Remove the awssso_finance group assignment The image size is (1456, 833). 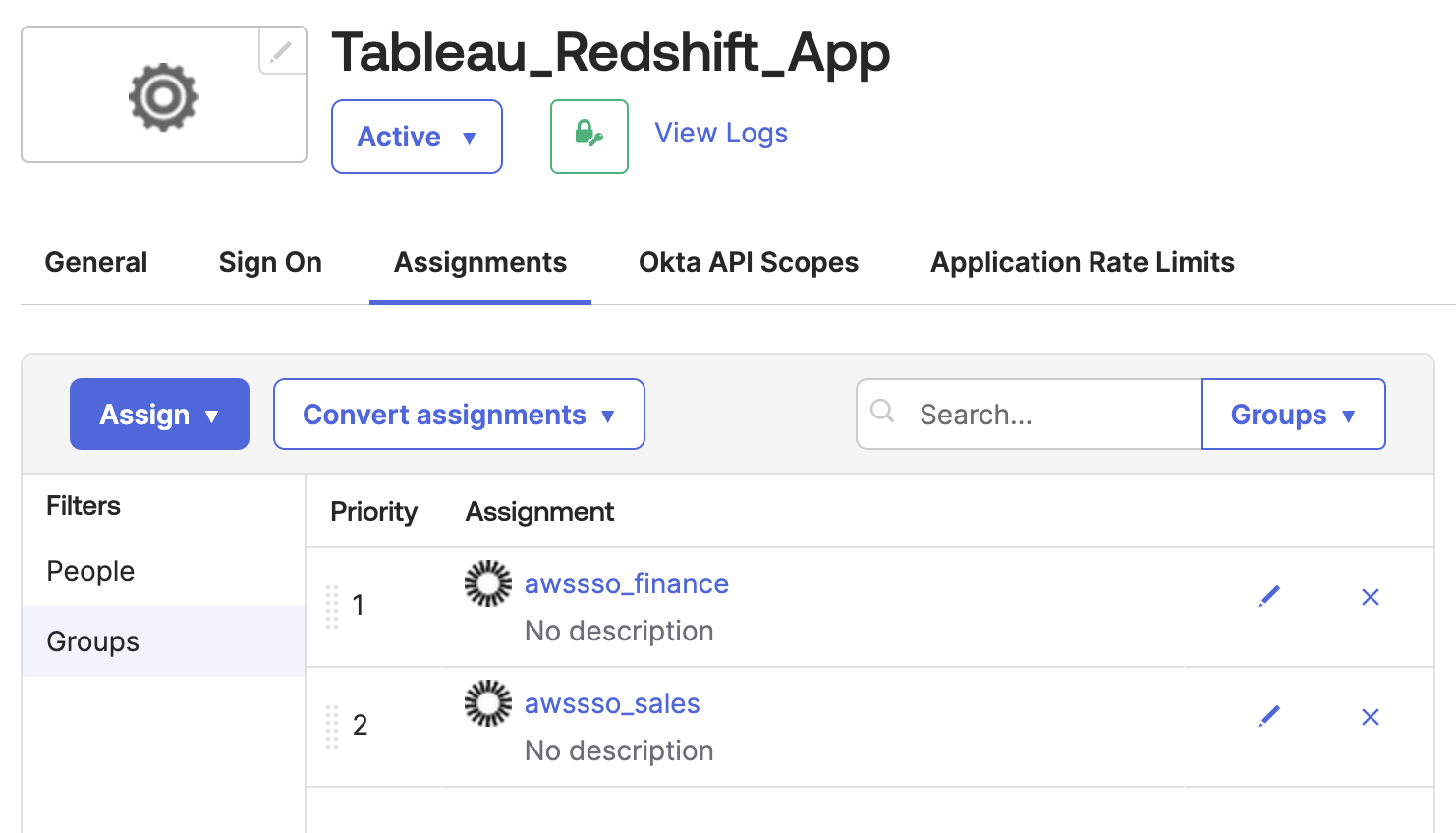click(x=1371, y=597)
